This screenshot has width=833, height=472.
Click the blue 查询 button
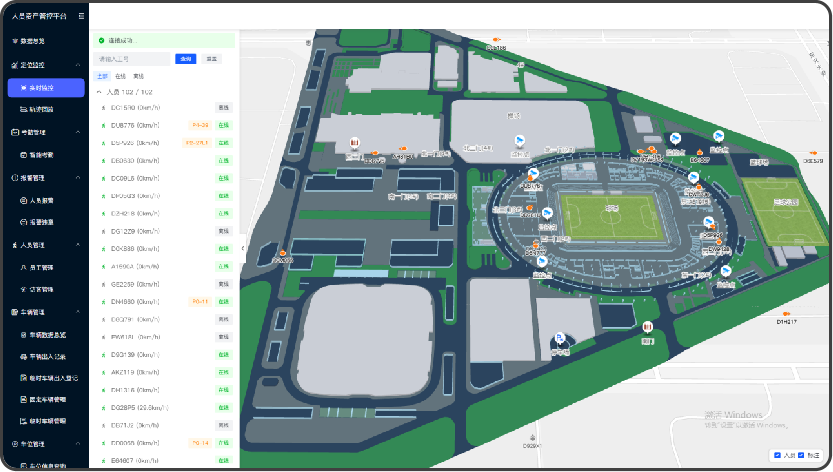pyautogui.click(x=185, y=60)
